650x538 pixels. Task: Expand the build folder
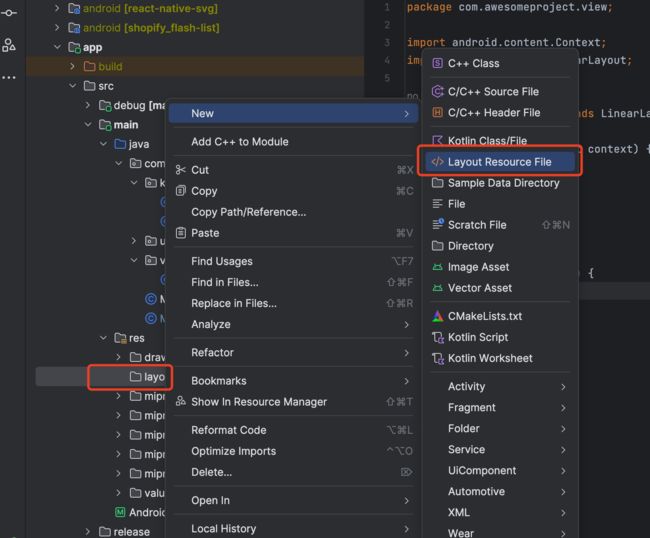(73, 66)
